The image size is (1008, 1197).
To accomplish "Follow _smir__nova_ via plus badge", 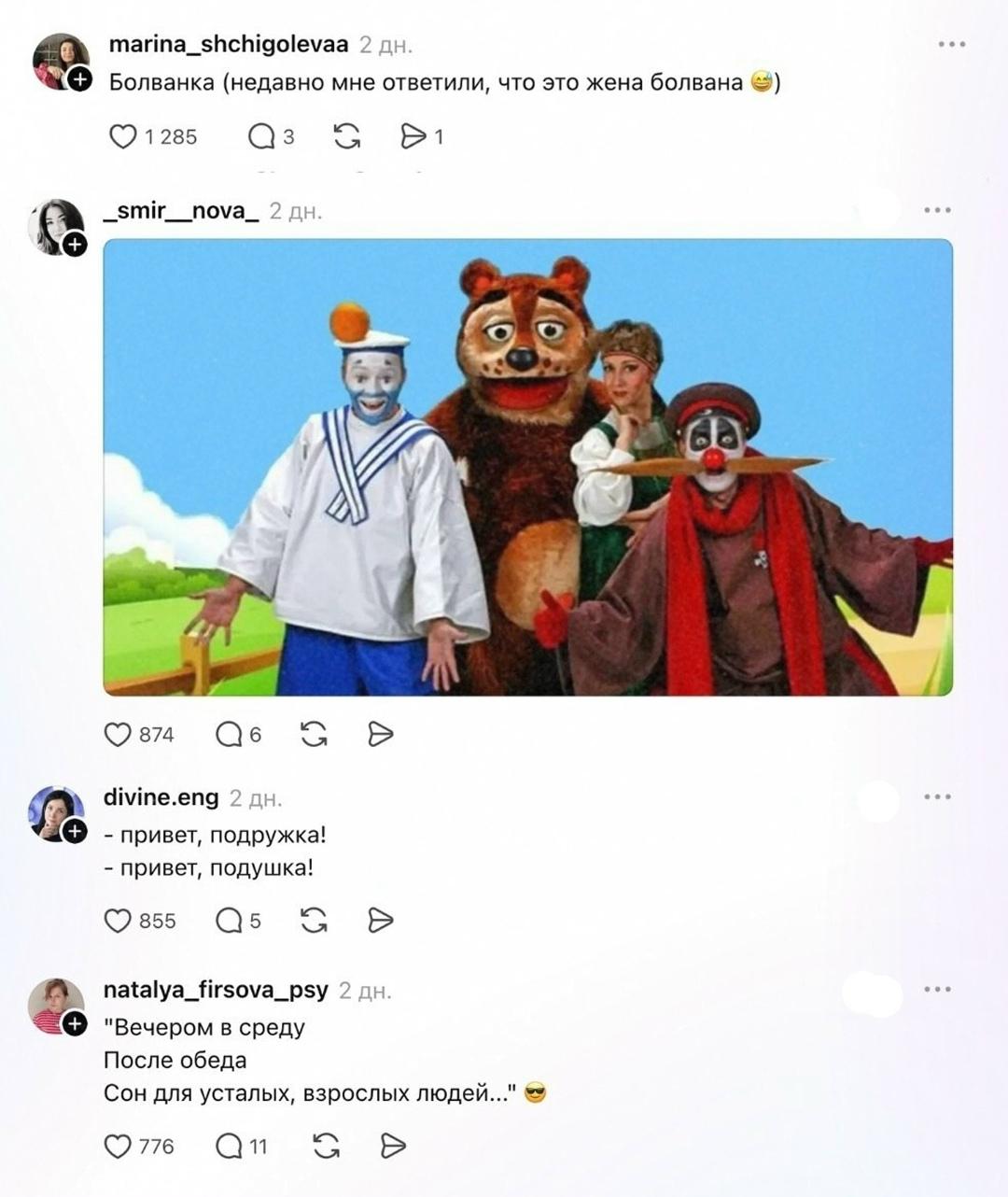I will (x=75, y=245).
